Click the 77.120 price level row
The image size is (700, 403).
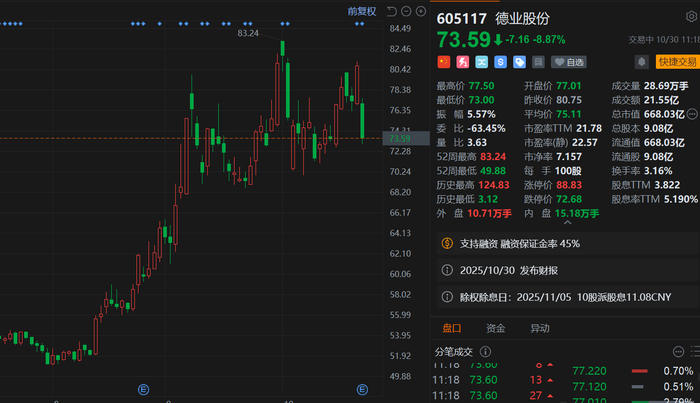coord(633,386)
